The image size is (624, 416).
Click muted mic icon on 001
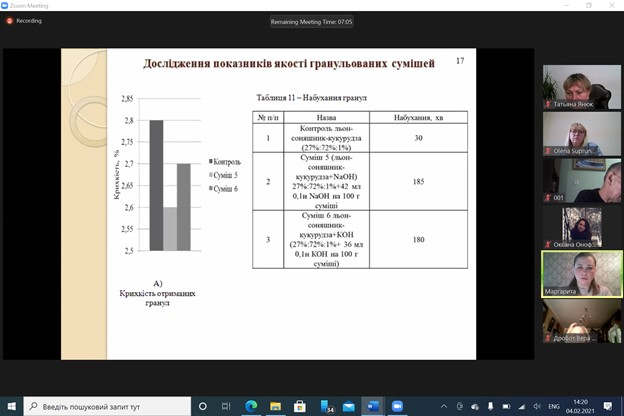(548, 197)
